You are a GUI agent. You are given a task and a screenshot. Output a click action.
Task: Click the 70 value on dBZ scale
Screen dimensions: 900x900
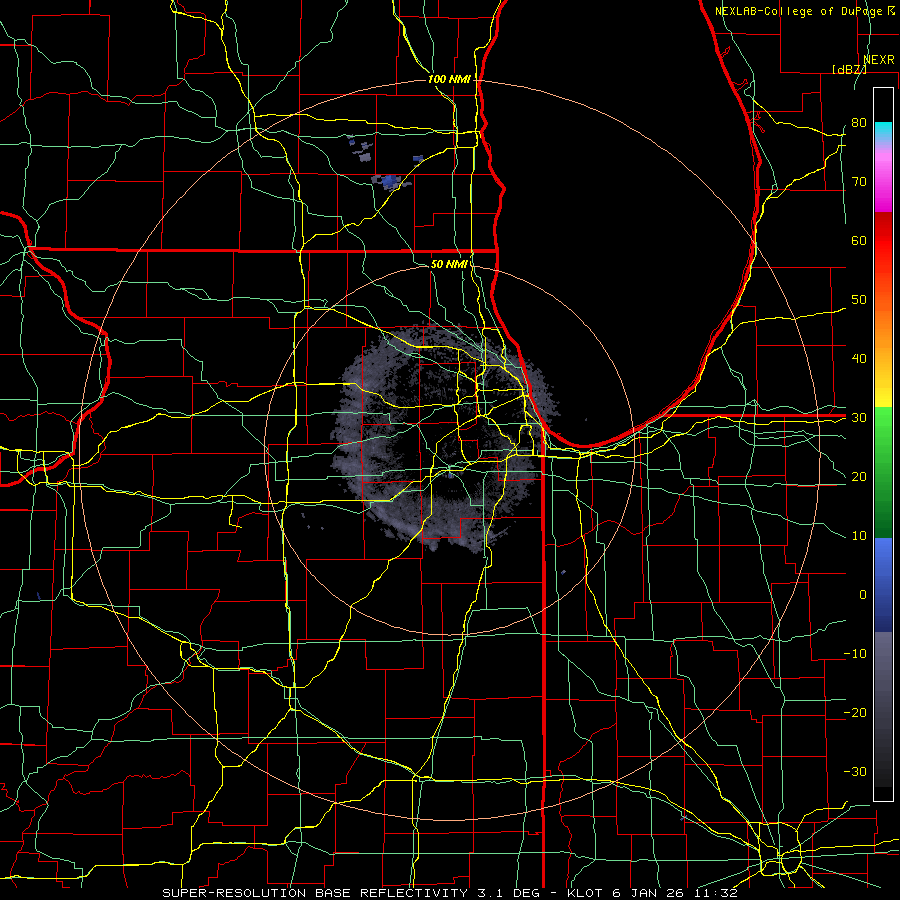(859, 181)
